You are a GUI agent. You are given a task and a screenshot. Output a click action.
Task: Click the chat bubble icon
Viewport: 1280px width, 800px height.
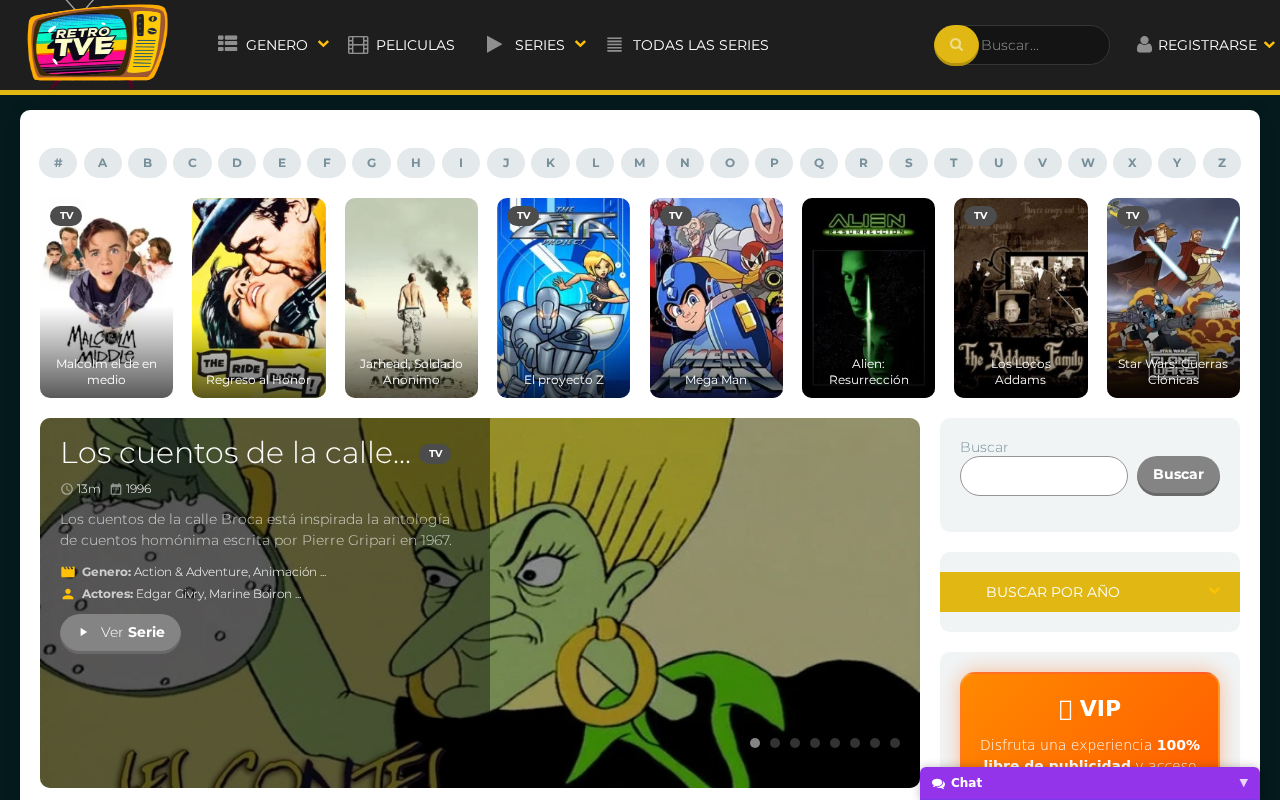pyautogui.click(x=938, y=784)
